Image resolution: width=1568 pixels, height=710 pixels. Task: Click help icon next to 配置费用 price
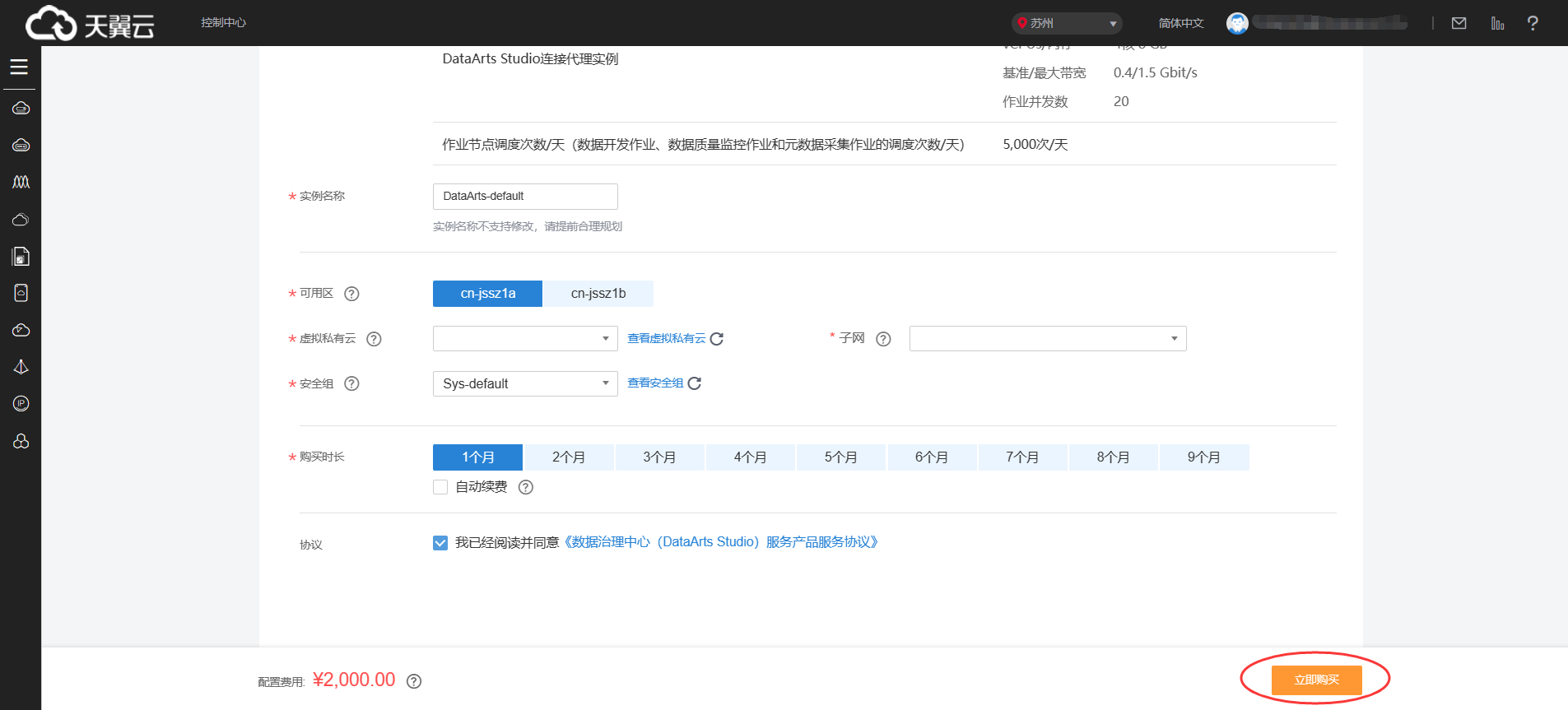[x=414, y=681]
